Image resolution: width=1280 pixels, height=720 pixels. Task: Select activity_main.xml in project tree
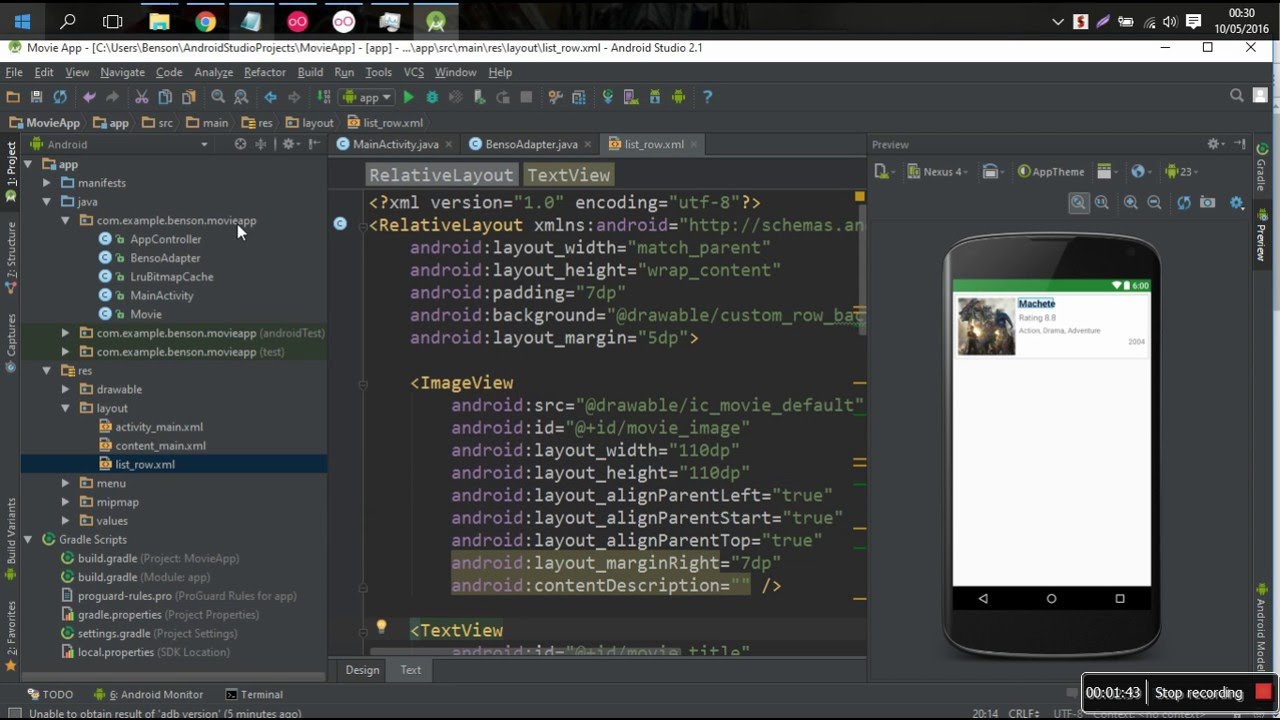[160, 427]
